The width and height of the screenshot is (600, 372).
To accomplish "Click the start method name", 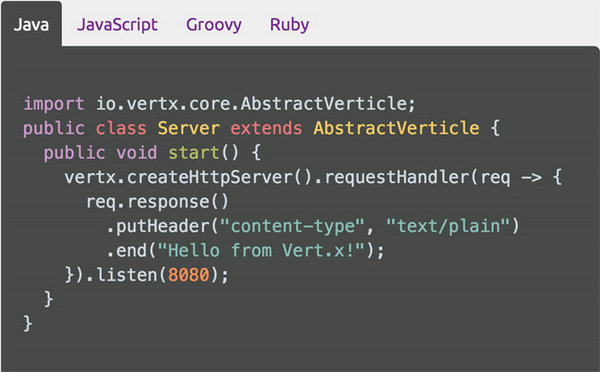I will (x=194, y=153).
